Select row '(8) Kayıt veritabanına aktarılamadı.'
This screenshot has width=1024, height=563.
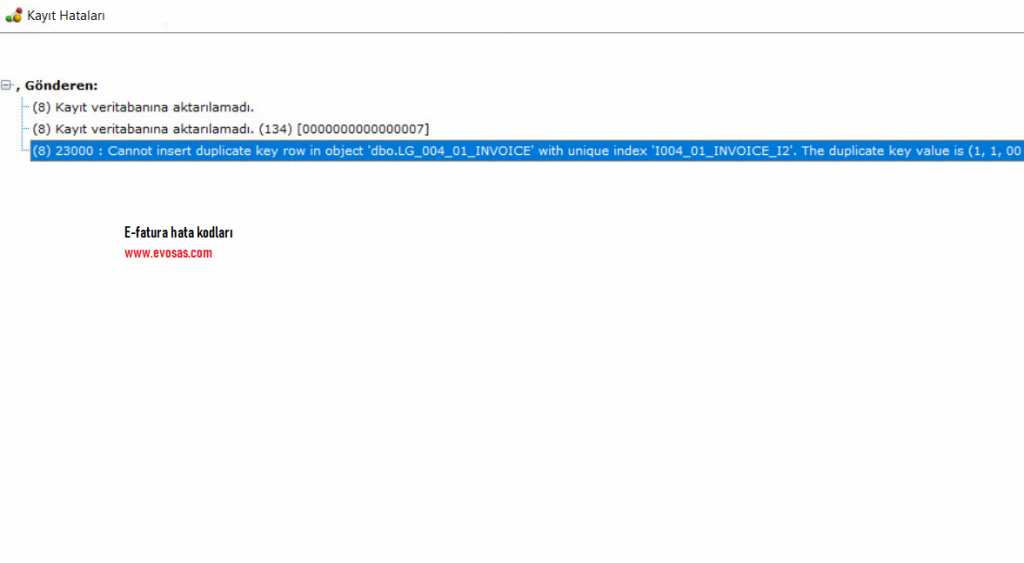click(x=143, y=107)
